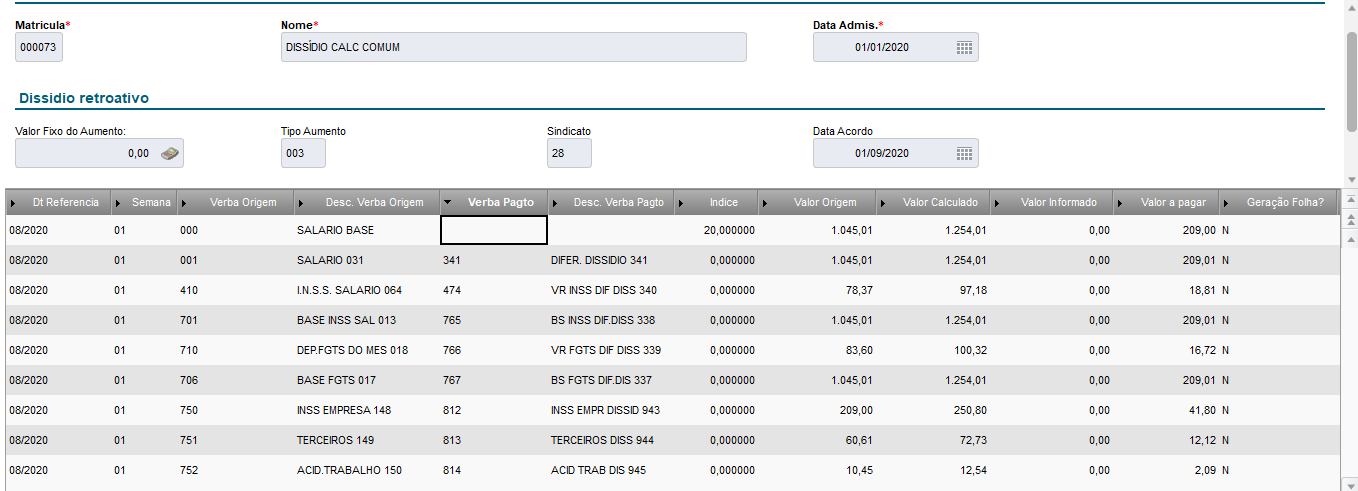Open the Data Acordo calendar picker
This screenshot has width=1358, height=491.
(x=964, y=153)
